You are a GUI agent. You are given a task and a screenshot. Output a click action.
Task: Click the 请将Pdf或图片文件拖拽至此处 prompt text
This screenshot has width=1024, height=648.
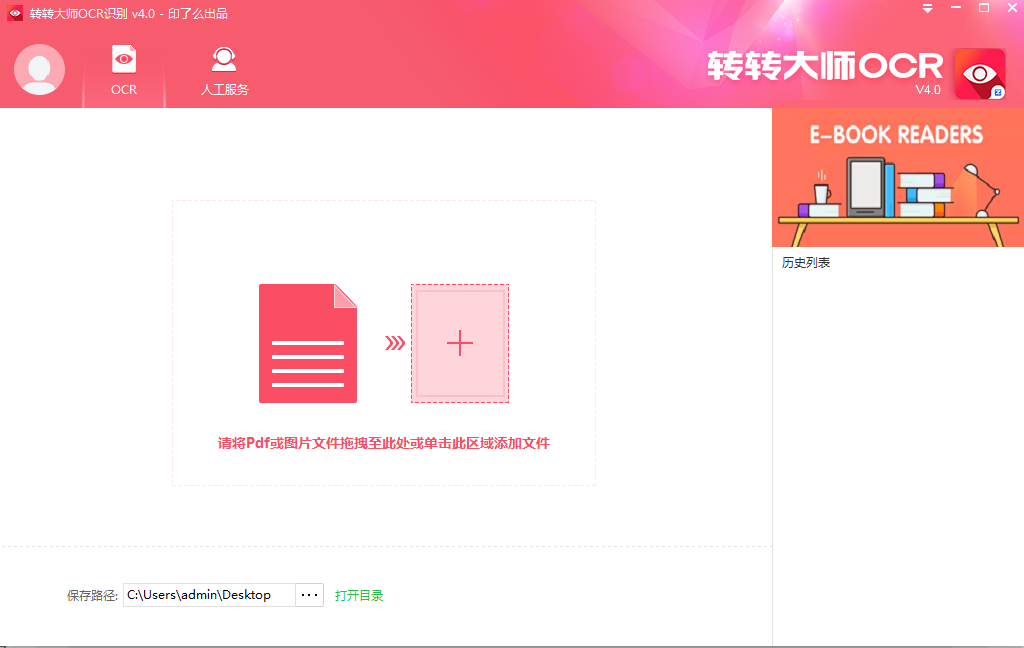383,442
